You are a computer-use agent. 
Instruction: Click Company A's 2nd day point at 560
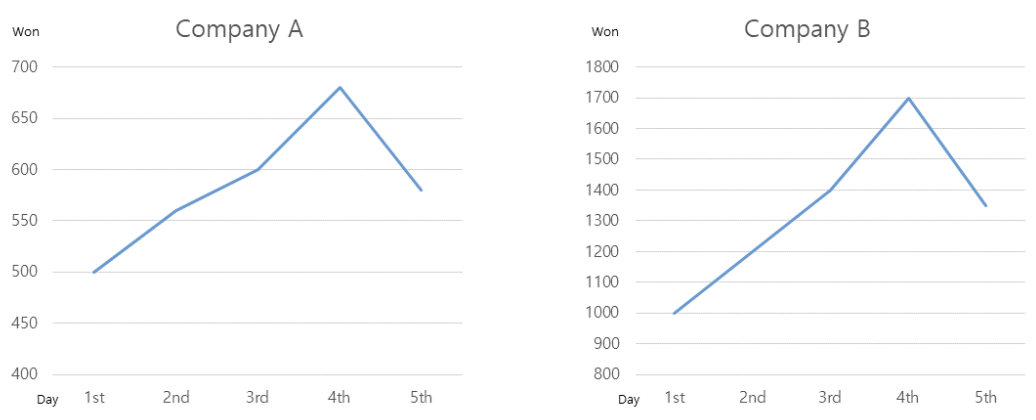[176, 211]
